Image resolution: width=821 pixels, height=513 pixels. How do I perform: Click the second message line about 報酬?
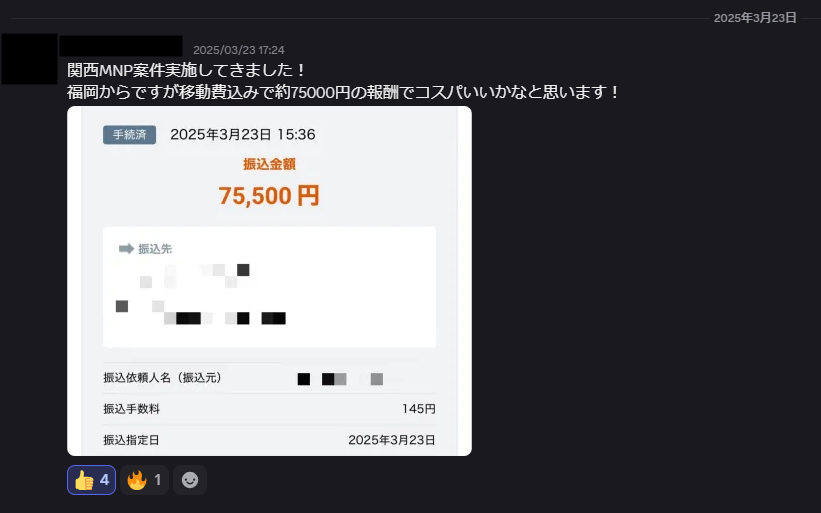343,92
